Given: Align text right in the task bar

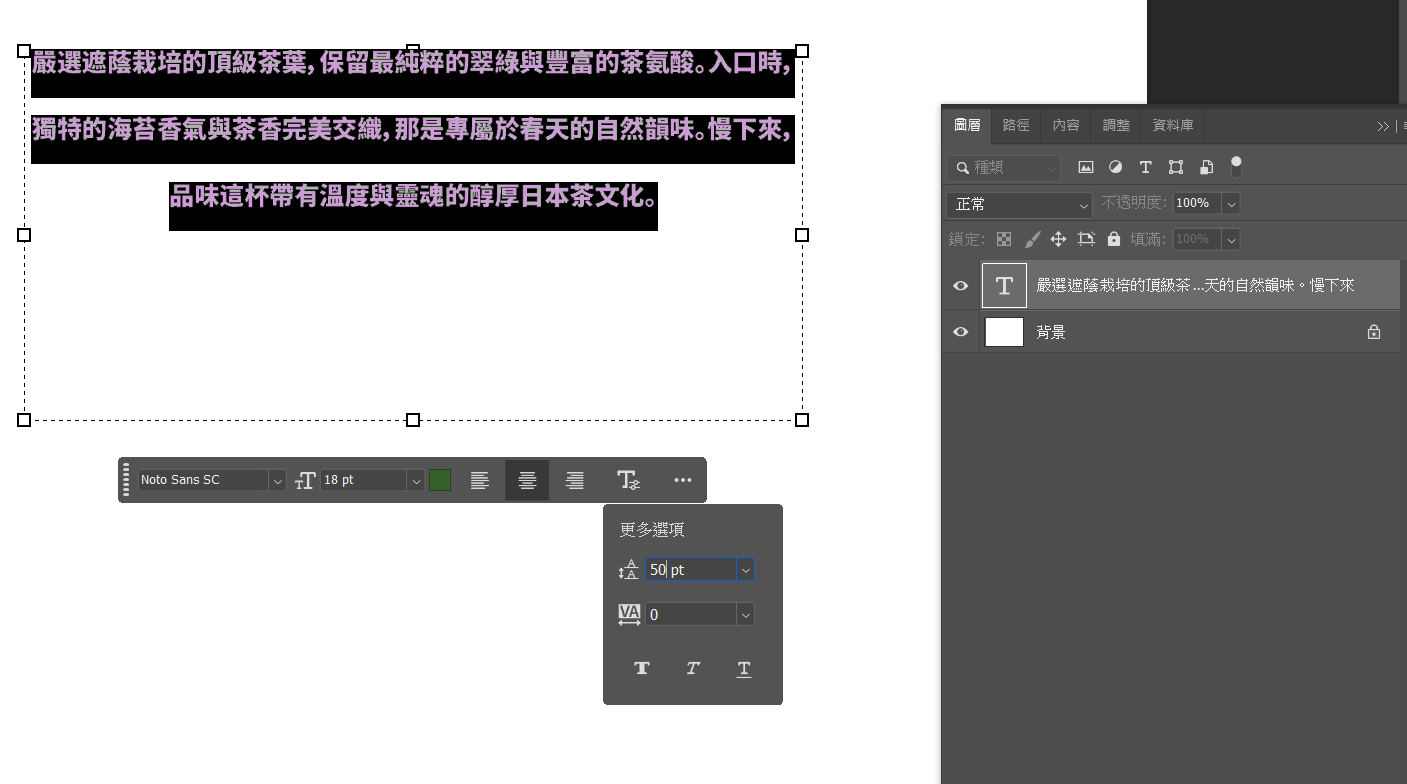Looking at the screenshot, I should (574, 481).
